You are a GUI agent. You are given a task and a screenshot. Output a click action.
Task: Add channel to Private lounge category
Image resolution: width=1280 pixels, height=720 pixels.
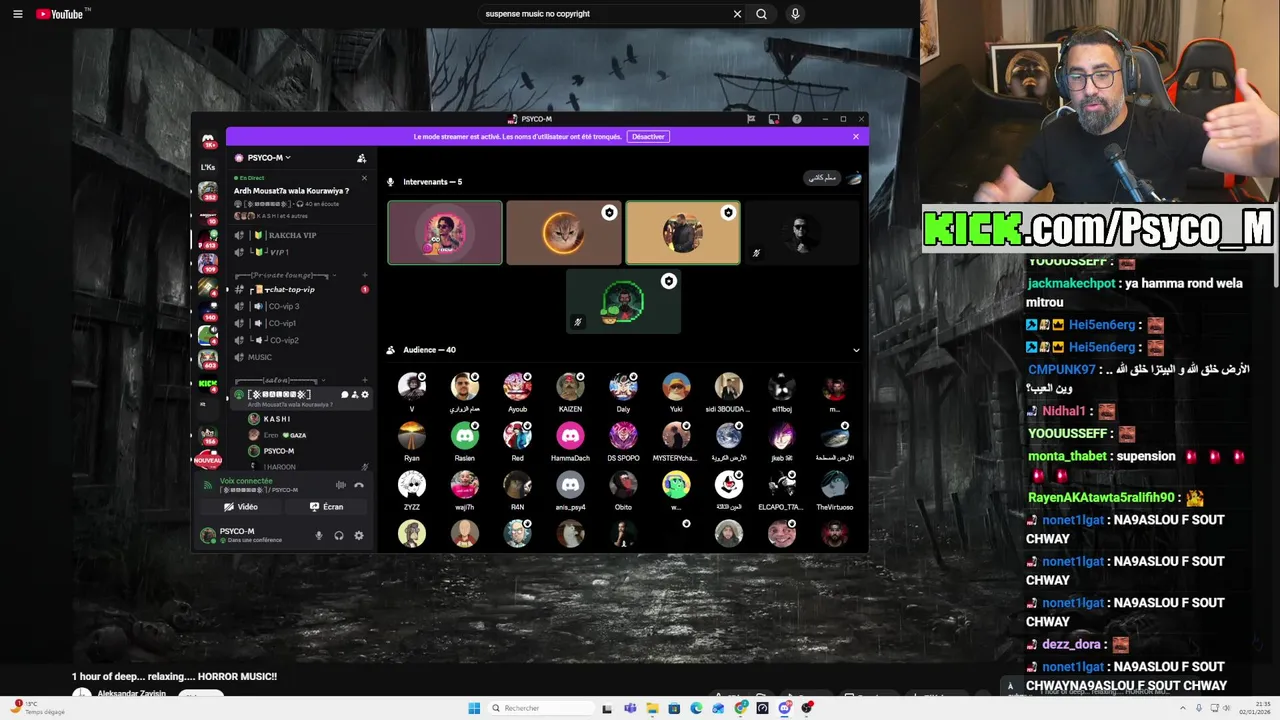click(x=365, y=275)
